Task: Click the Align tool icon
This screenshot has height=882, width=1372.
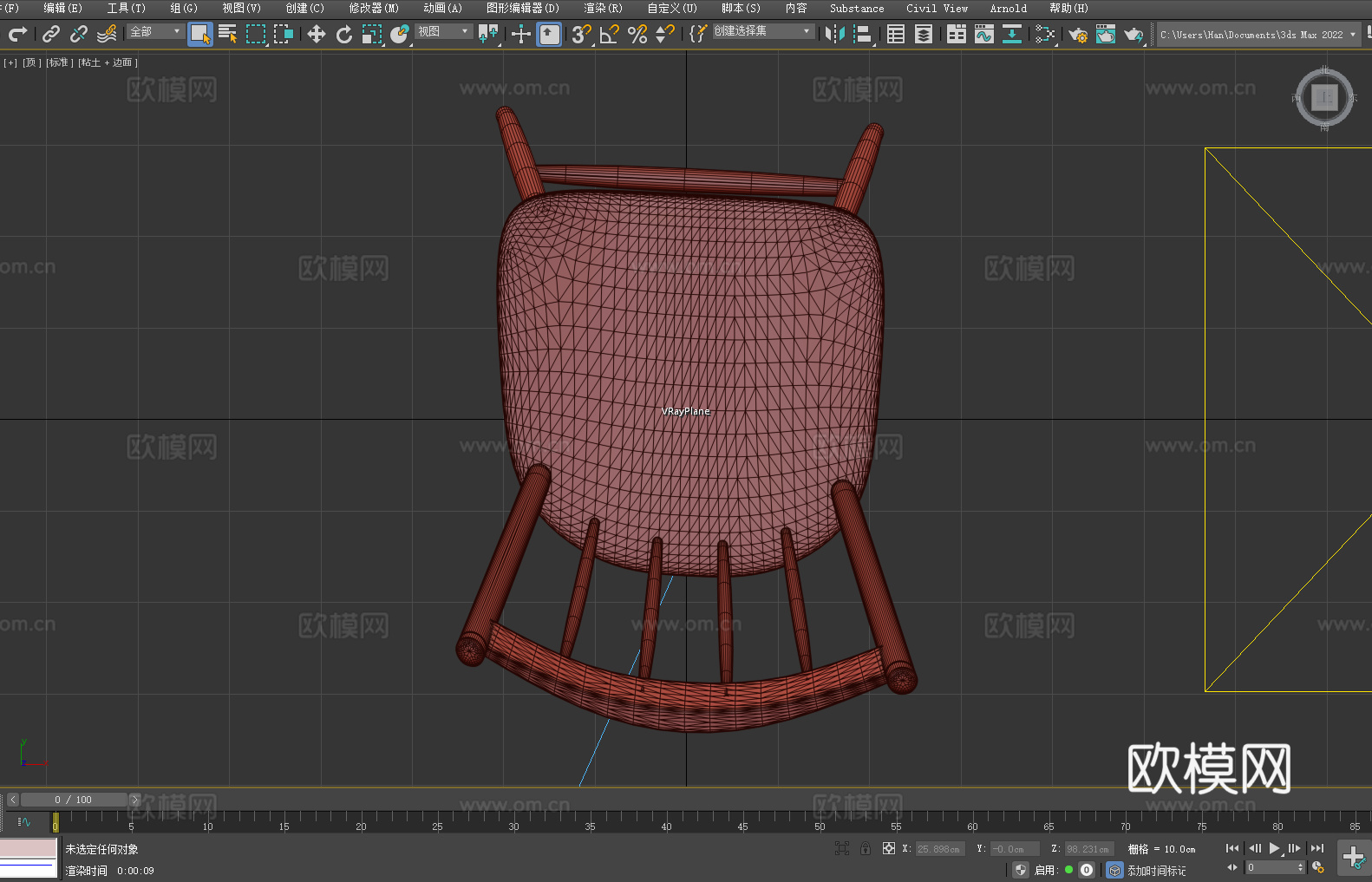Action: click(x=863, y=34)
